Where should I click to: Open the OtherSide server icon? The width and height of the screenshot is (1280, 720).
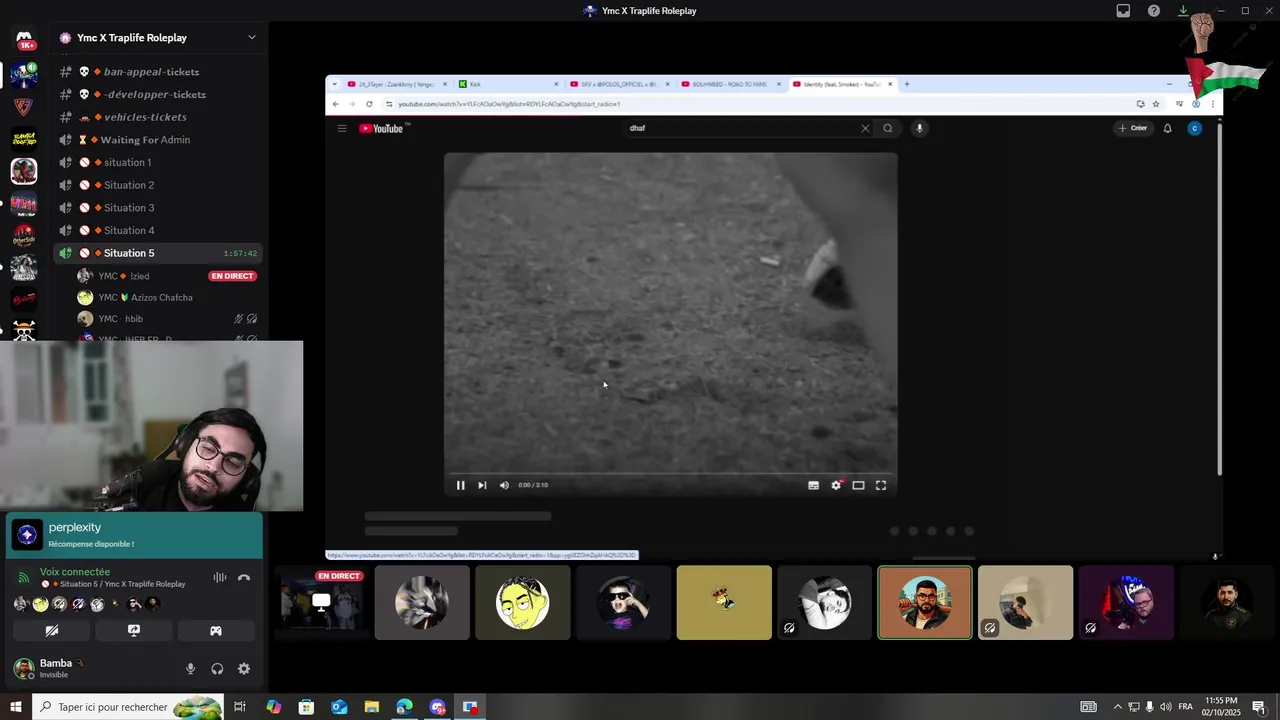point(24,236)
